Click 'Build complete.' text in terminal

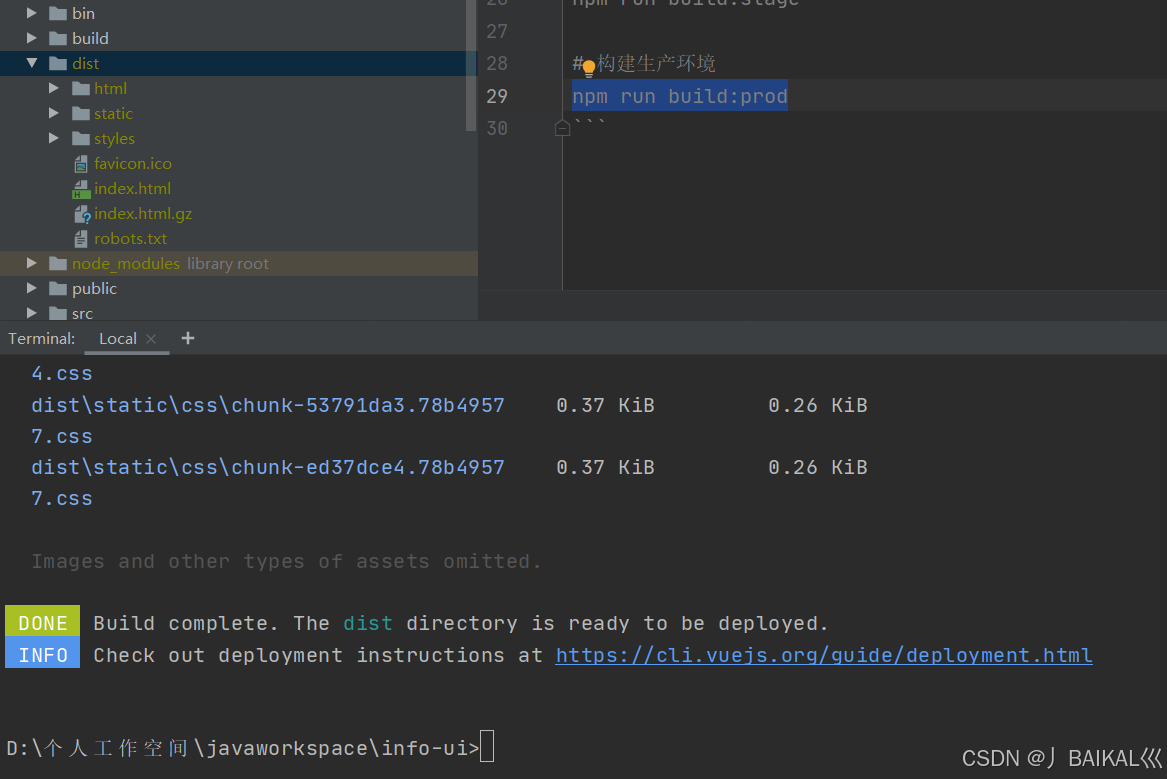(186, 623)
